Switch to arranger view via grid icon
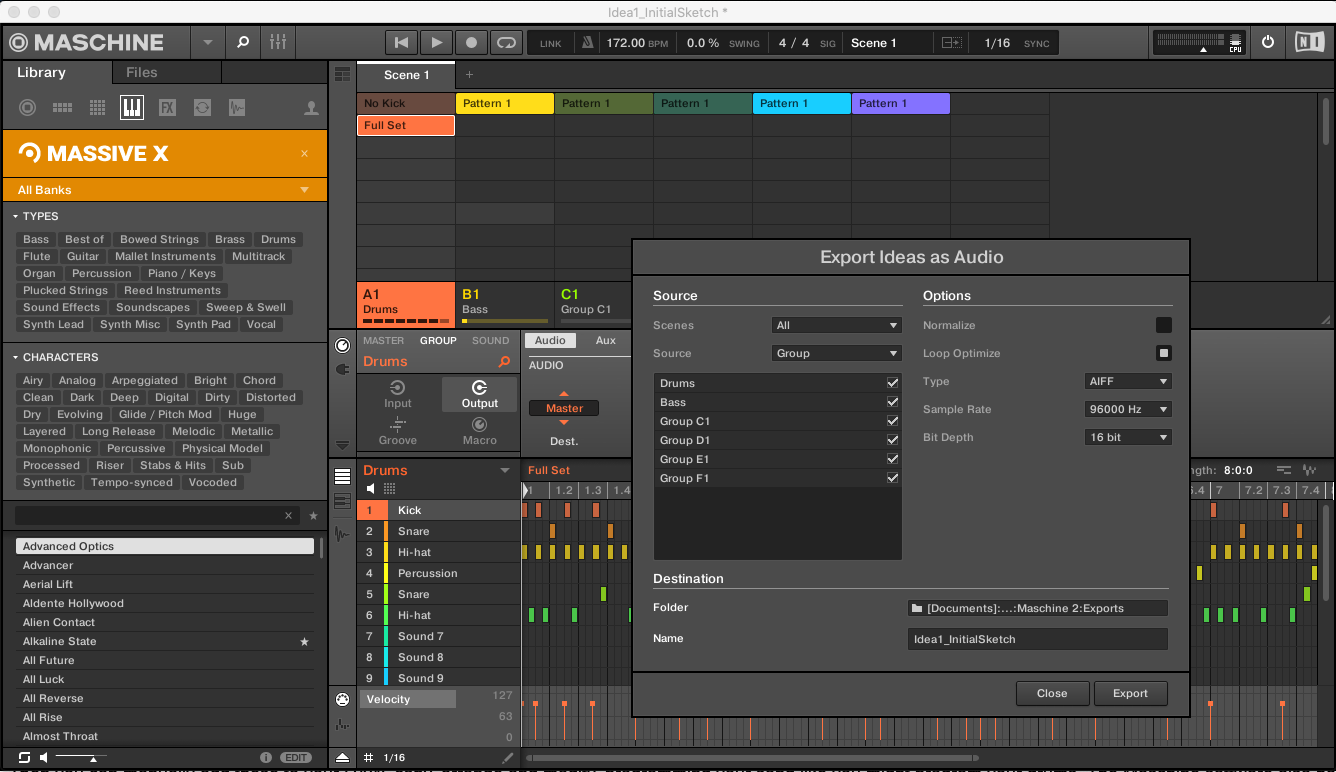Viewport: 1336px width, 772px height. (343, 75)
